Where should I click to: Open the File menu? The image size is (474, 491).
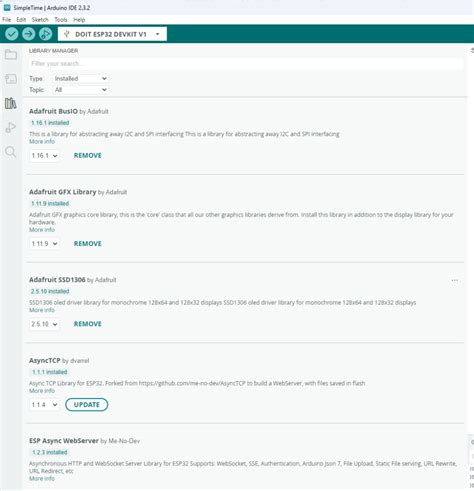pyautogui.click(x=7, y=20)
